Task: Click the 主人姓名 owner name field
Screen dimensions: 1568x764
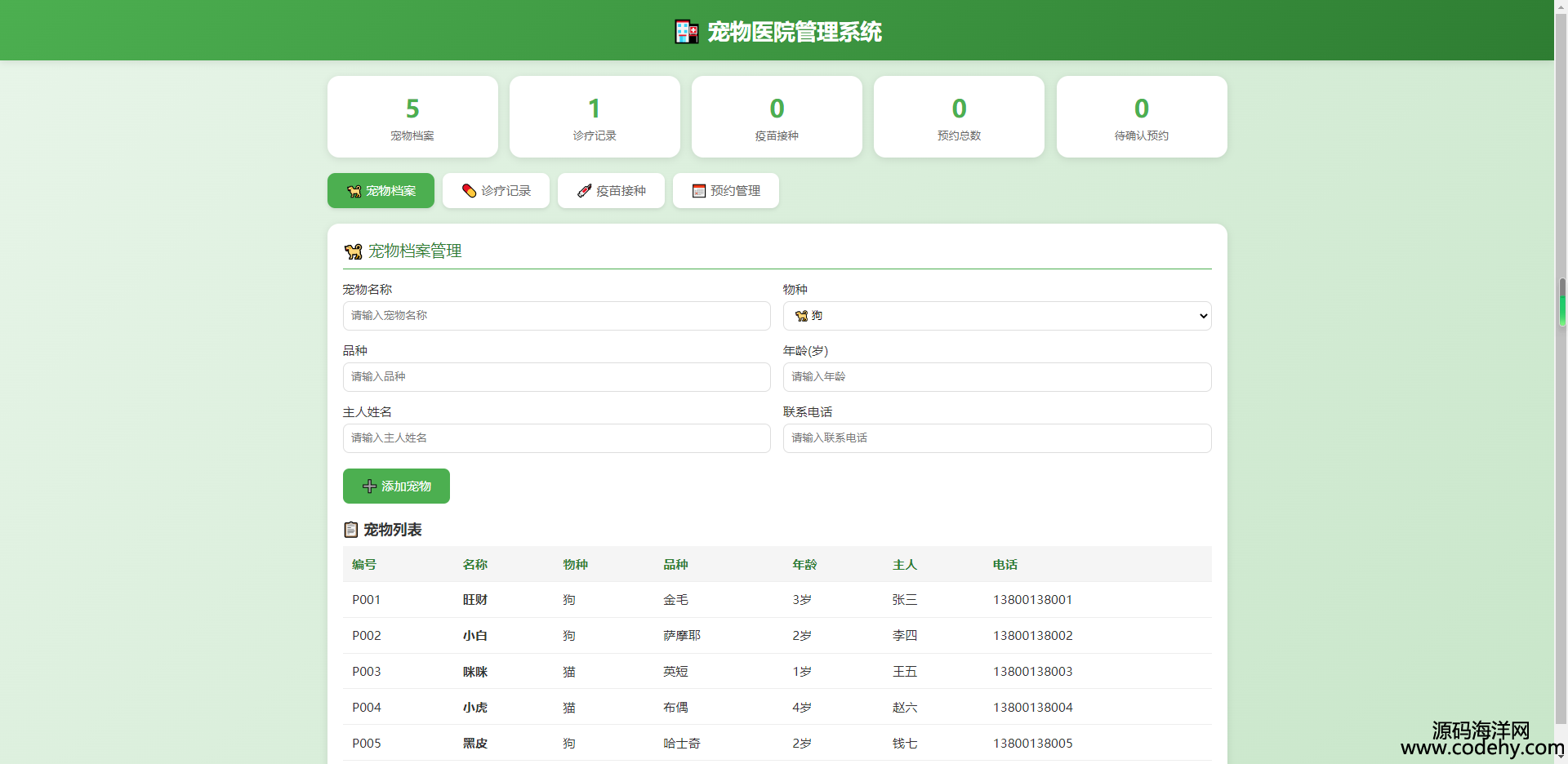Action: click(x=556, y=438)
